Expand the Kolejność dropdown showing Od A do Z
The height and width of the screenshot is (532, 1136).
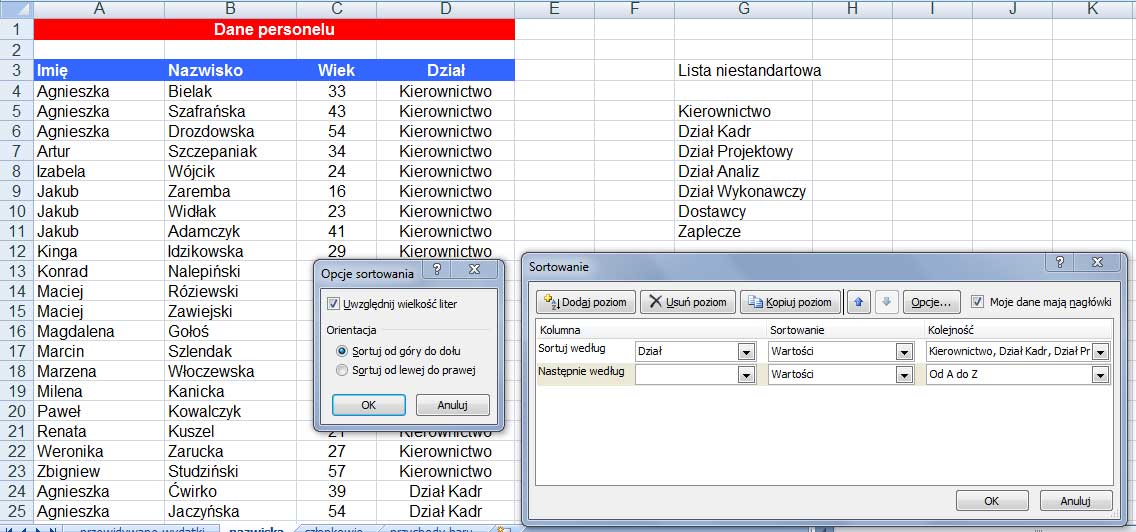pyautogui.click(x=1101, y=375)
